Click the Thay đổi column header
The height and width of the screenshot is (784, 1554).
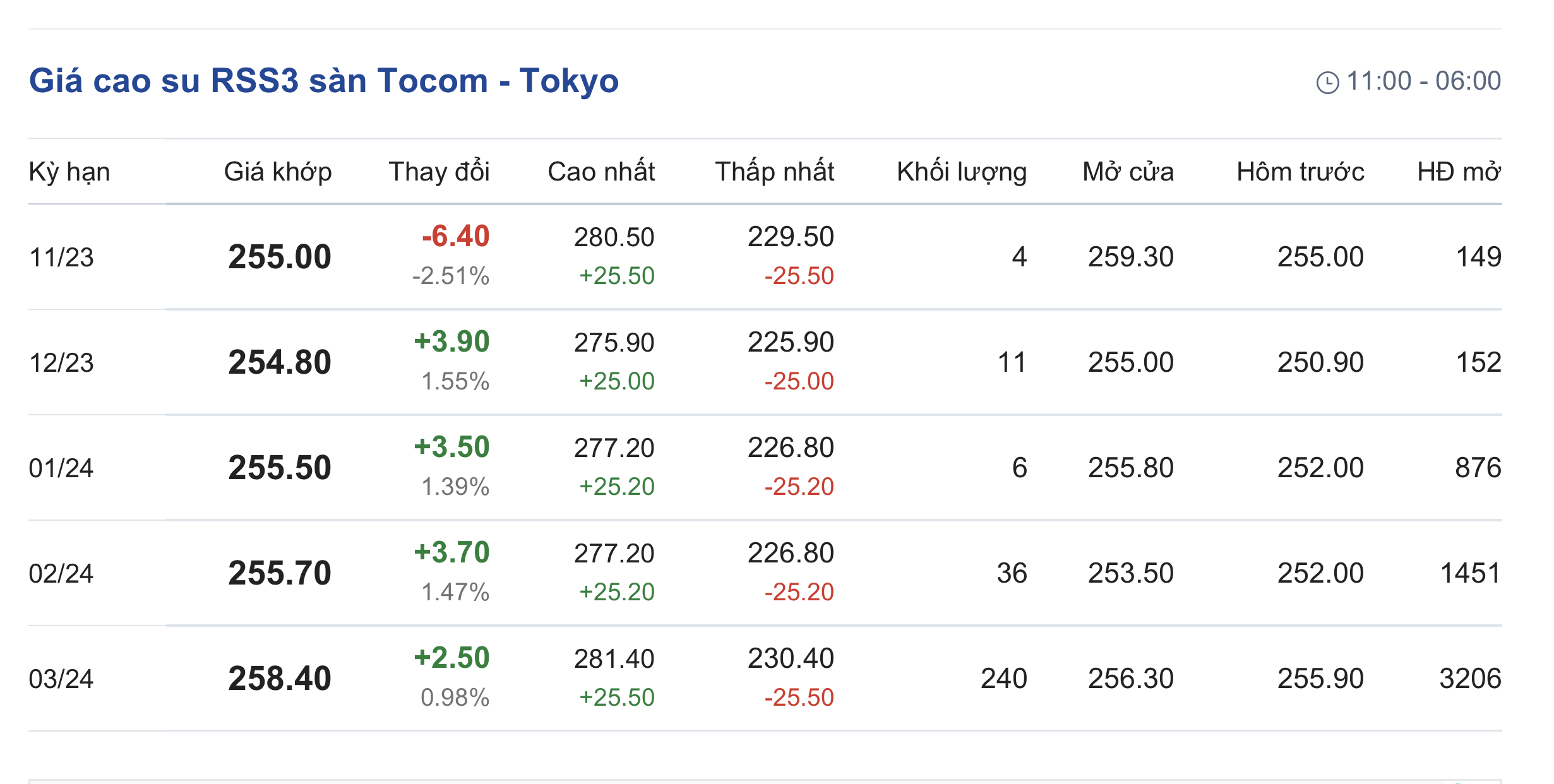click(x=439, y=172)
